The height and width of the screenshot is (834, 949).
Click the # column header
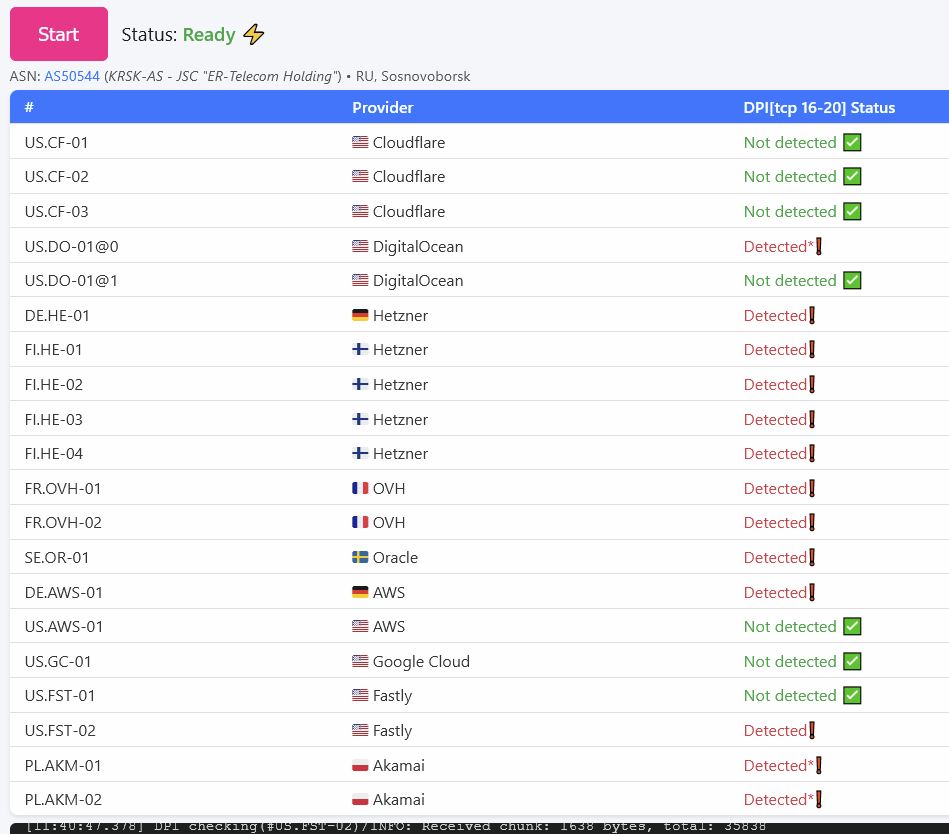[x=30, y=107]
